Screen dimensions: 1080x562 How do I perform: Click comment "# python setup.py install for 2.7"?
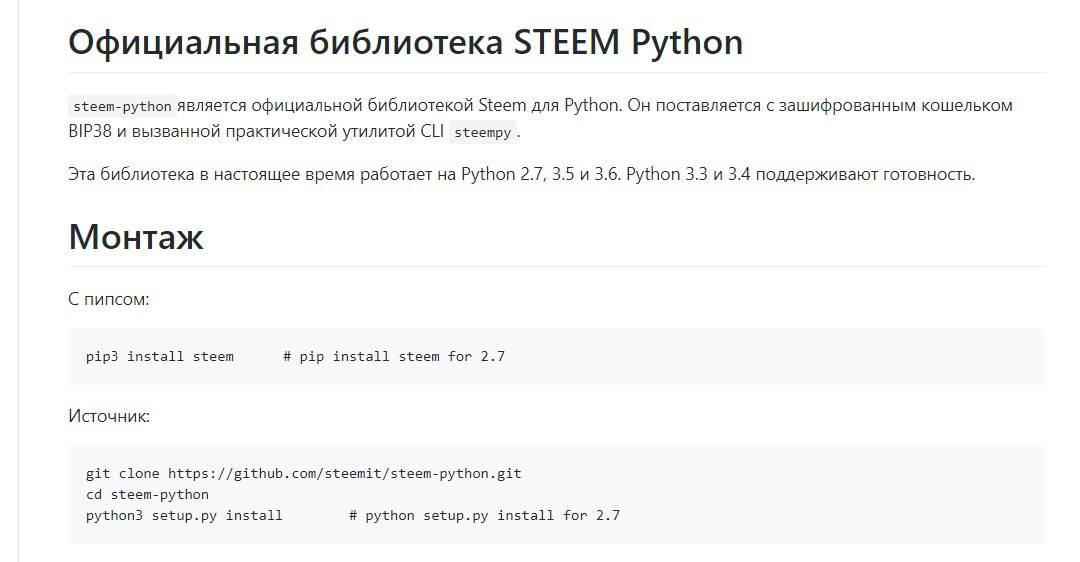[484, 516]
